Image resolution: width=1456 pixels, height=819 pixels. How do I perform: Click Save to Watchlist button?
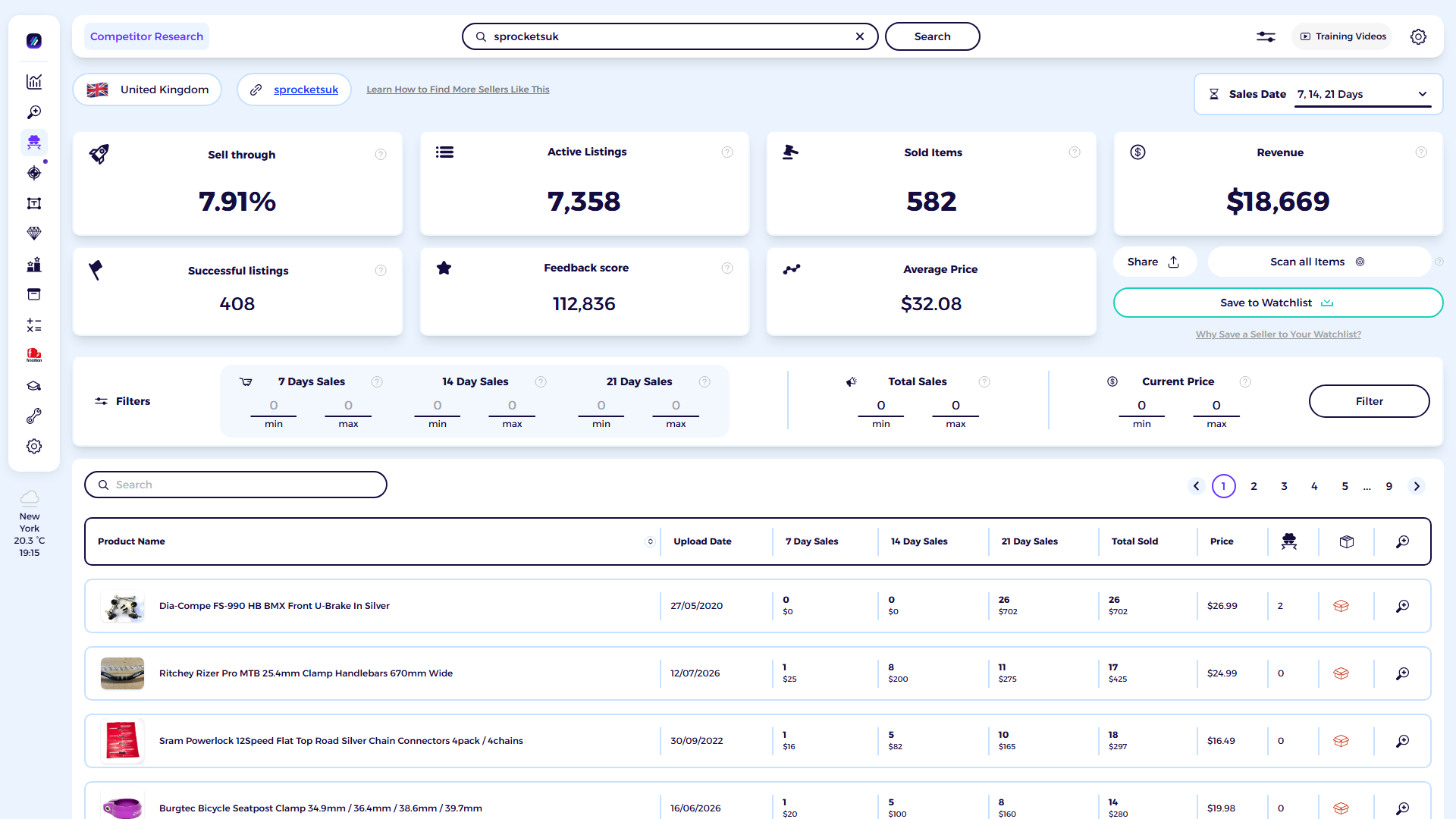pyautogui.click(x=1278, y=303)
